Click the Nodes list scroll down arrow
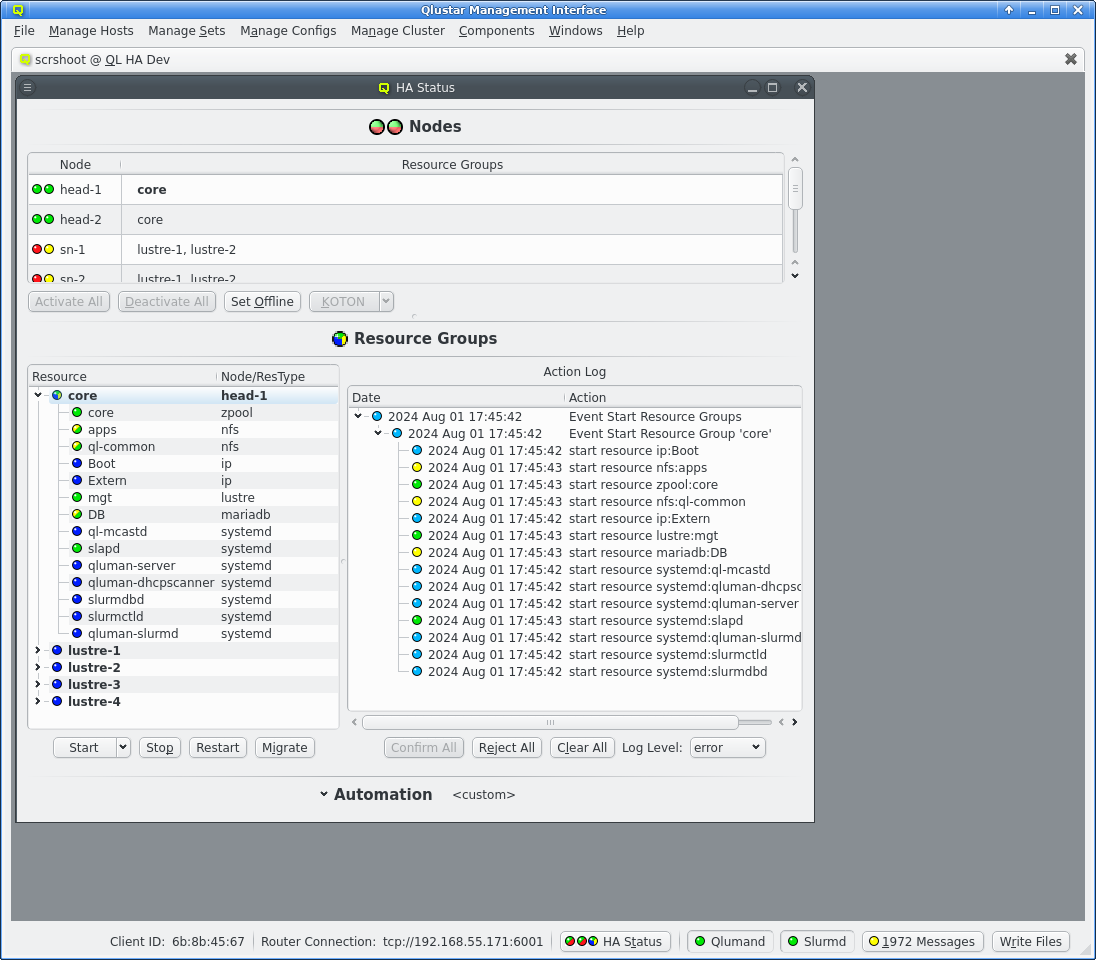The width and height of the screenshot is (1096, 960). point(795,275)
